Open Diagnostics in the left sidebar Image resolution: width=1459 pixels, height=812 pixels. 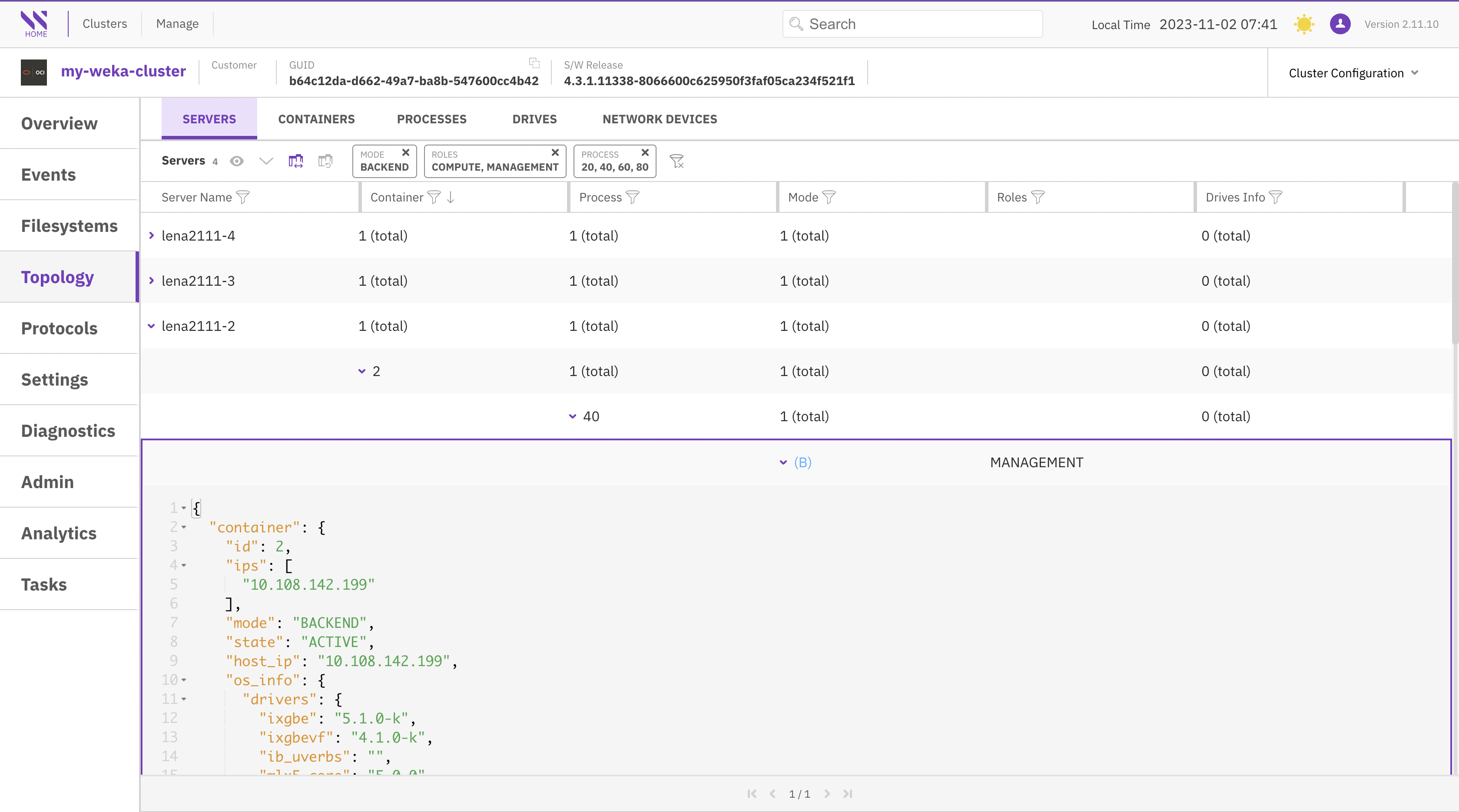tap(68, 431)
